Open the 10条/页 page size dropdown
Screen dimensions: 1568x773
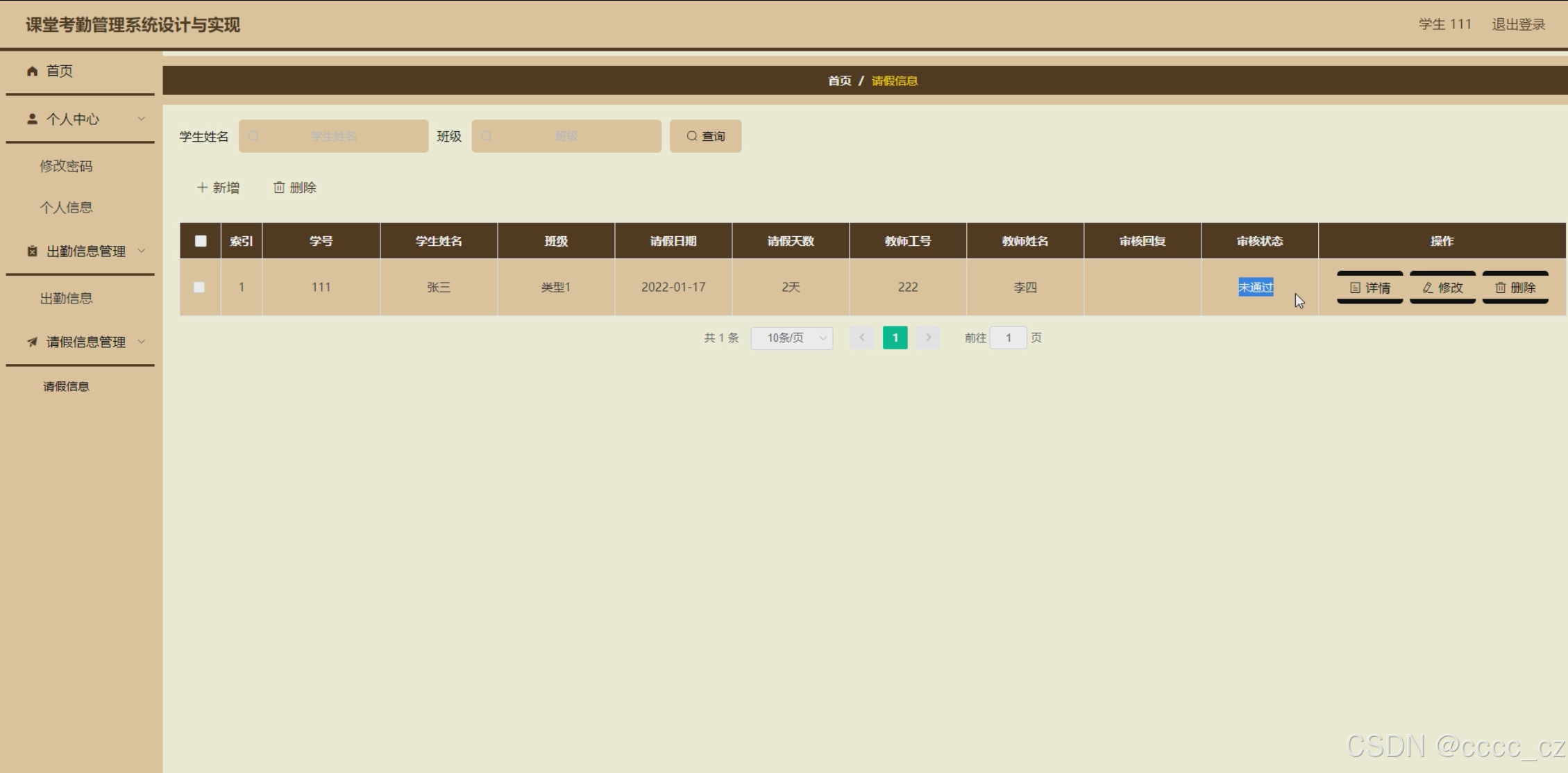(x=792, y=338)
